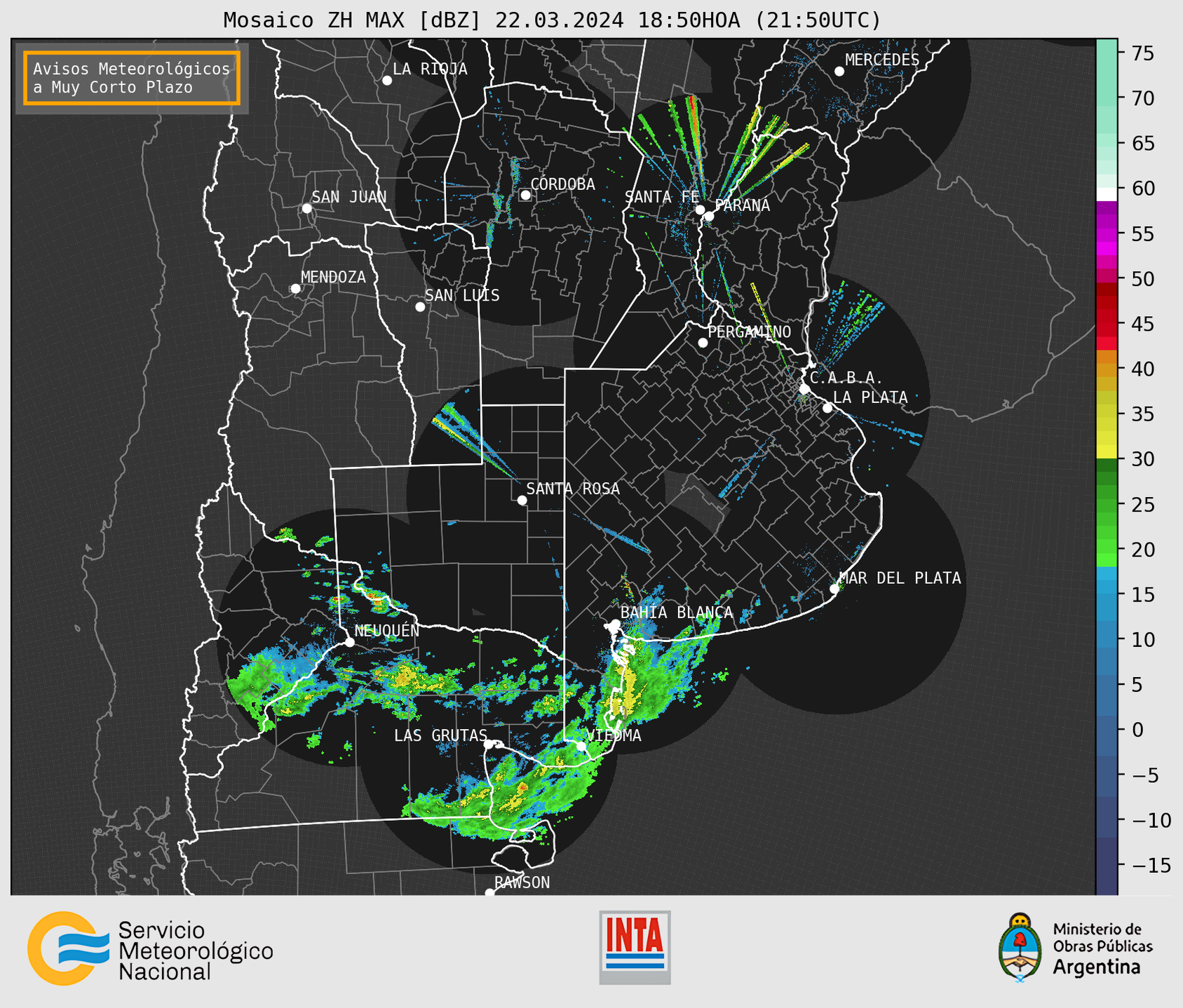Click the orange 40 dBZ band on scale
1183x1008 pixels.
pyautogui.click(x=1107, y=369)
